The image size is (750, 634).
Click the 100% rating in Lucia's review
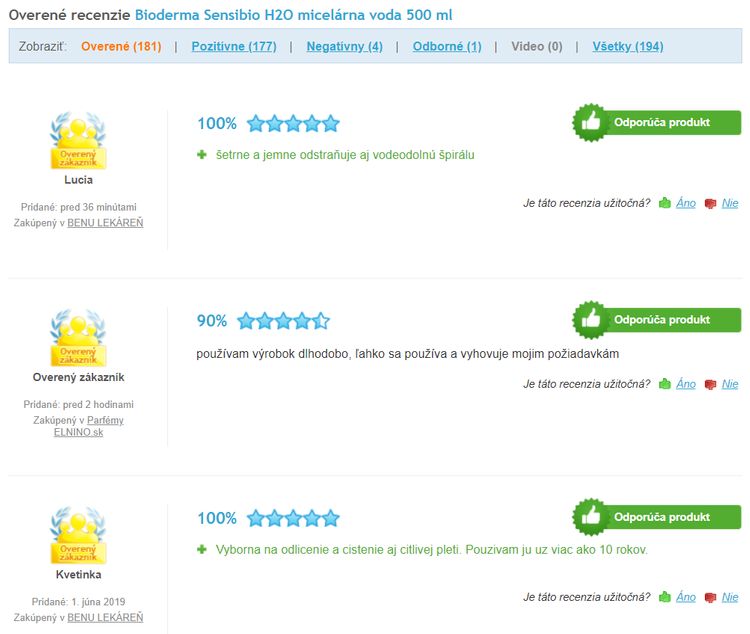click(x=217, y=123)
